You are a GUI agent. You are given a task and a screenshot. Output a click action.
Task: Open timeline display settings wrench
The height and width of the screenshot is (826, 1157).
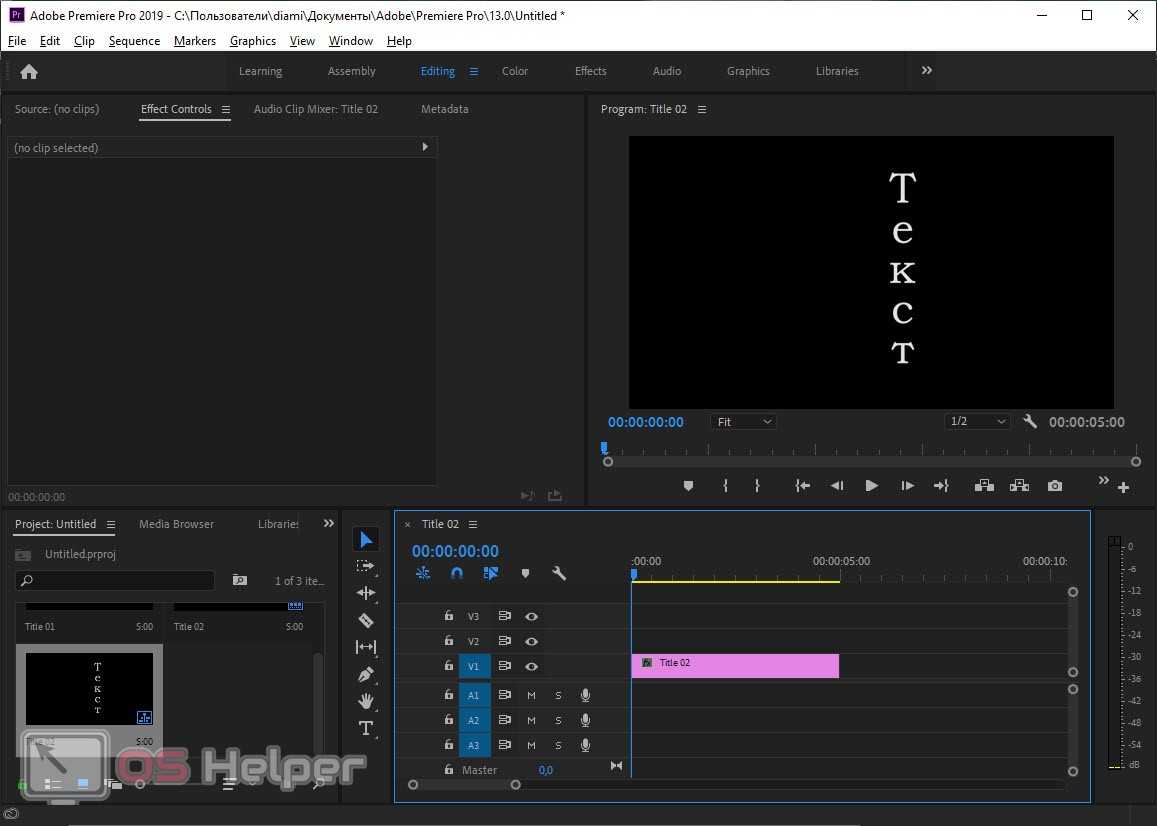[559, 573]
